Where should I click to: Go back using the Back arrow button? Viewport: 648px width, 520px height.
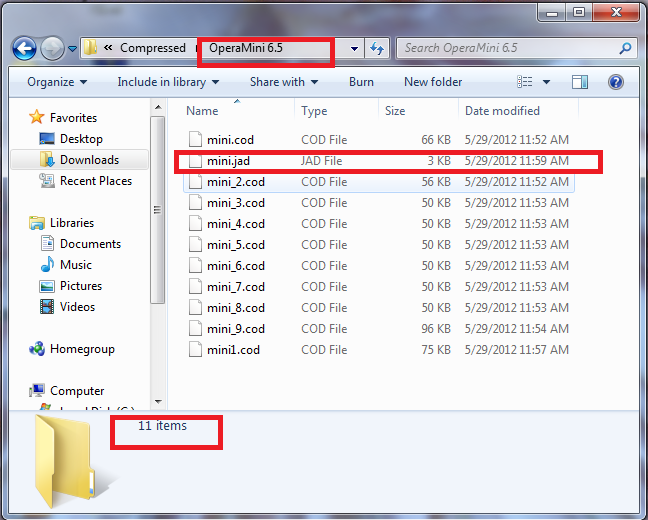pyautogui.click(x=24, y=48)
